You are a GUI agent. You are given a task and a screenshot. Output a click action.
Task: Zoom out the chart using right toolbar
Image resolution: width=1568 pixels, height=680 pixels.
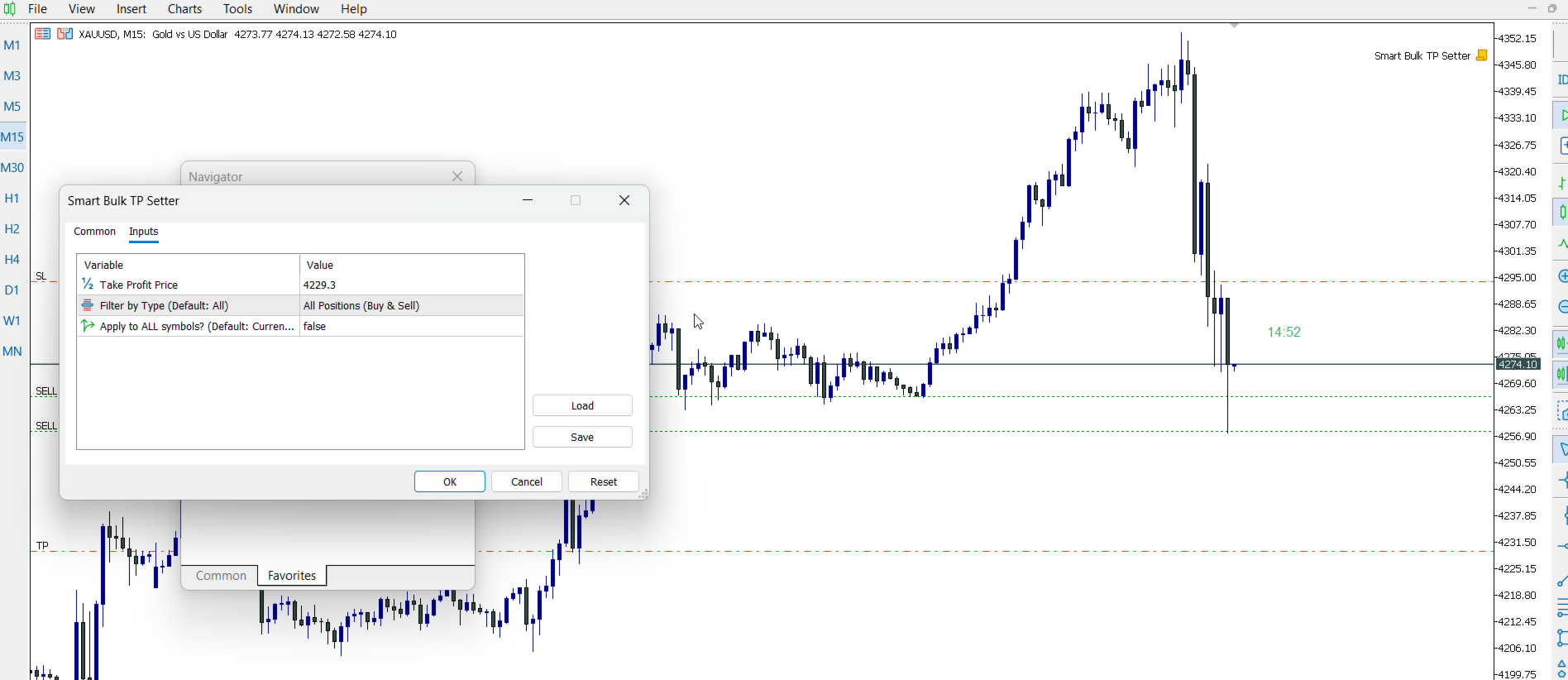[1562, 307]
